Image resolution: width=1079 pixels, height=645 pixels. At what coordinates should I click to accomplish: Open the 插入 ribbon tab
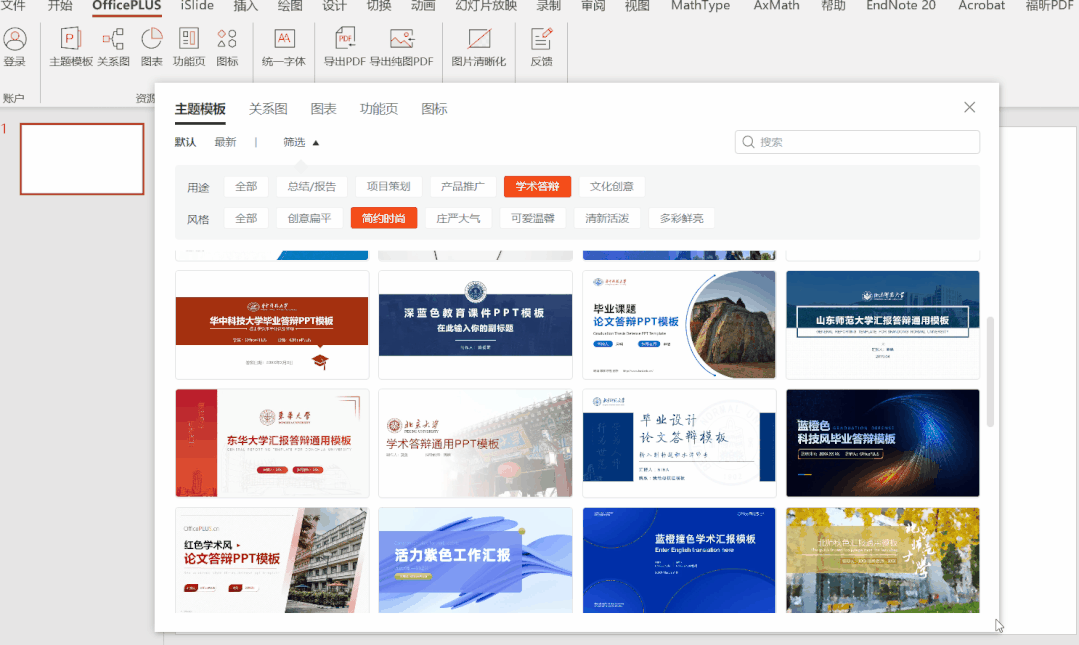[x=246, y=6]
